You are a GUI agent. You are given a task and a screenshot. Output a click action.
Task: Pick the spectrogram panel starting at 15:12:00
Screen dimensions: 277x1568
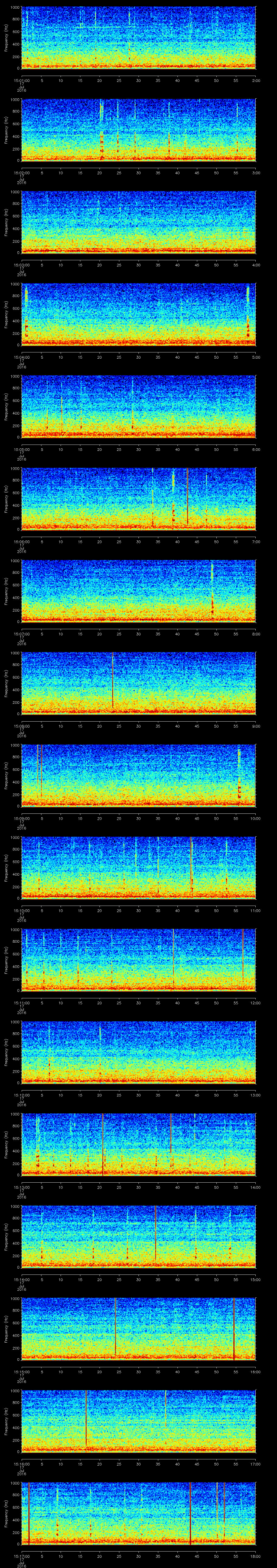tap(138, 1052)
